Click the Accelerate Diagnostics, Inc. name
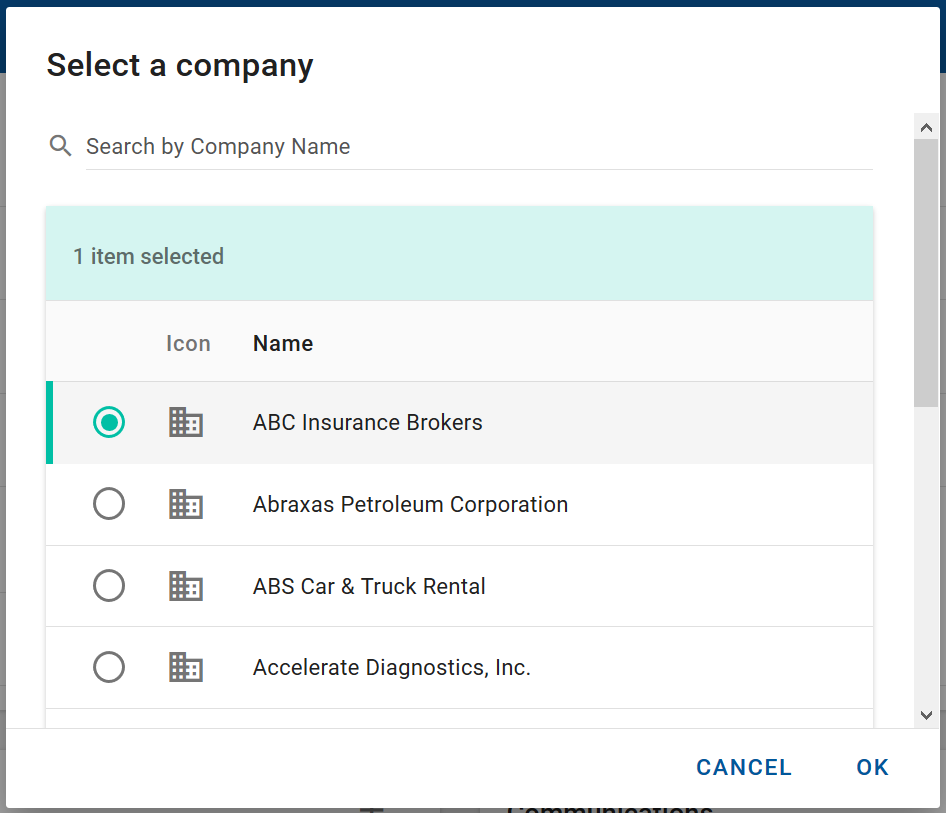Image resolution: width=946 pixels, height=813 pixels. 391,667
